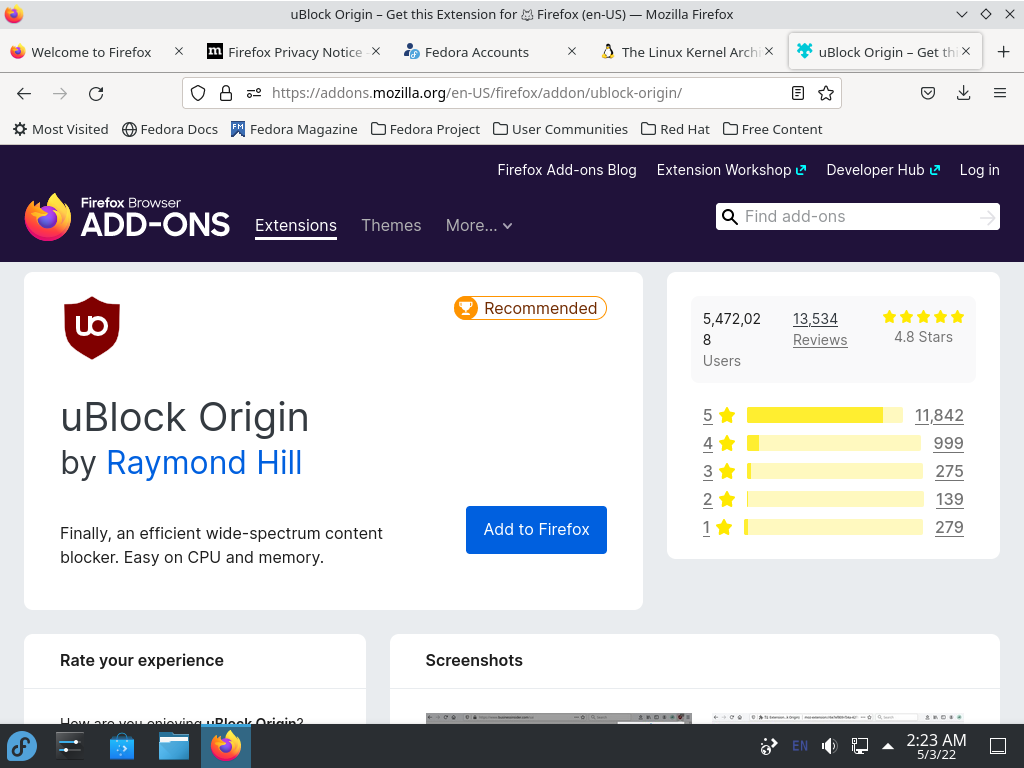Open the tracking protection shield icon

click(x=198, y=93)
